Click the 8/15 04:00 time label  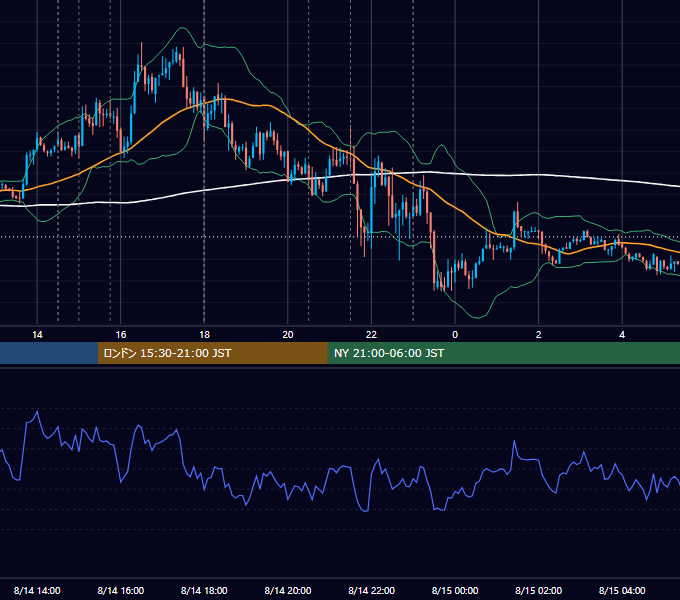(622, 590)
